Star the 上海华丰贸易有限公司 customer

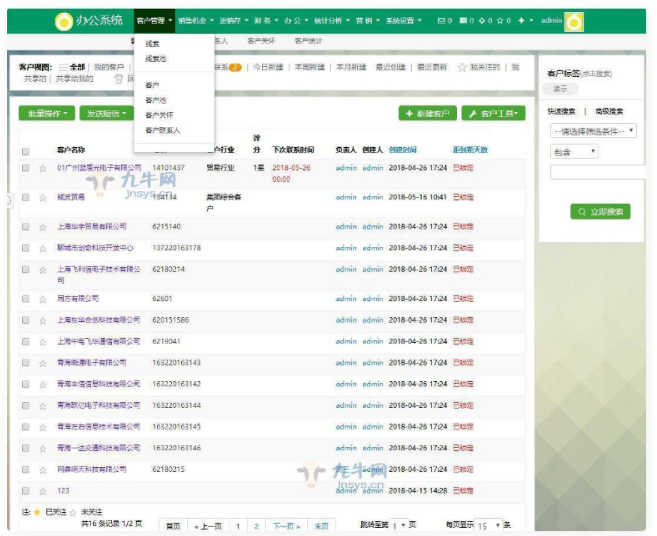tap(43, 226)
